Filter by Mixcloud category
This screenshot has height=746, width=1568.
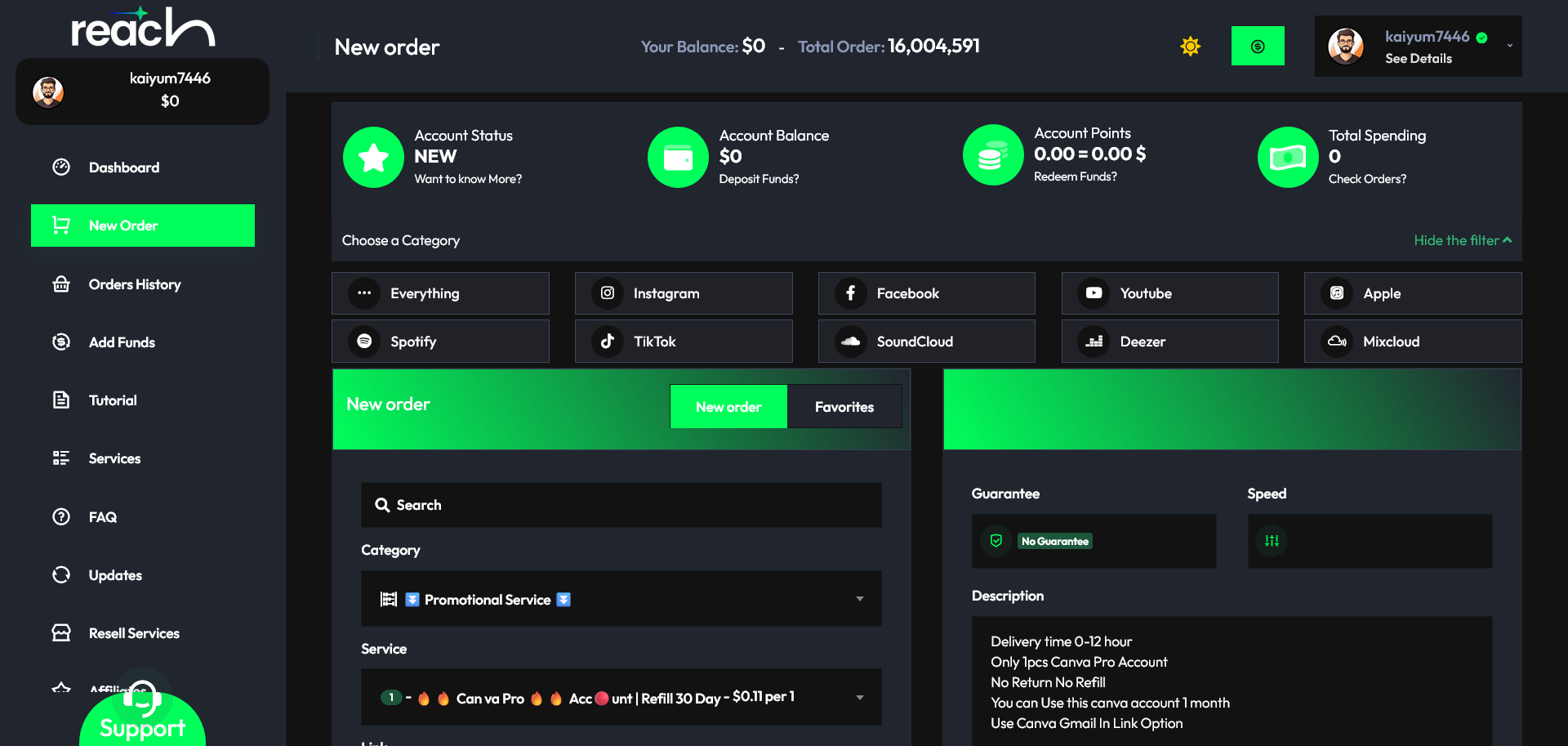pos(1413,342)
